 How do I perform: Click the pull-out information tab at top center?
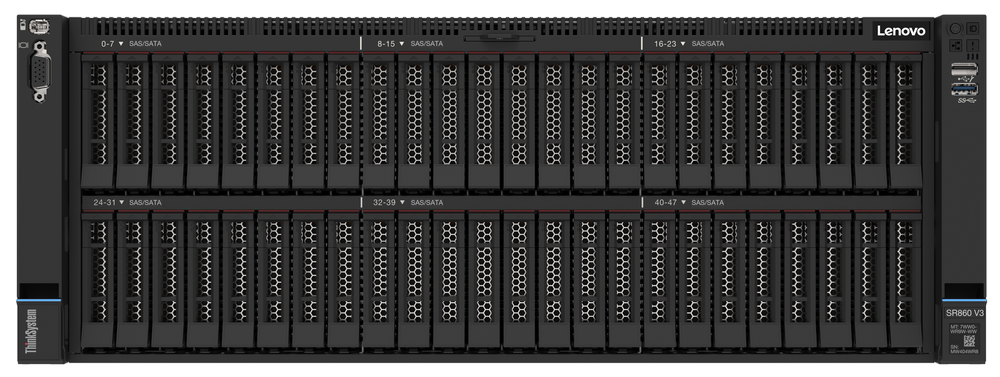(499, 39)
